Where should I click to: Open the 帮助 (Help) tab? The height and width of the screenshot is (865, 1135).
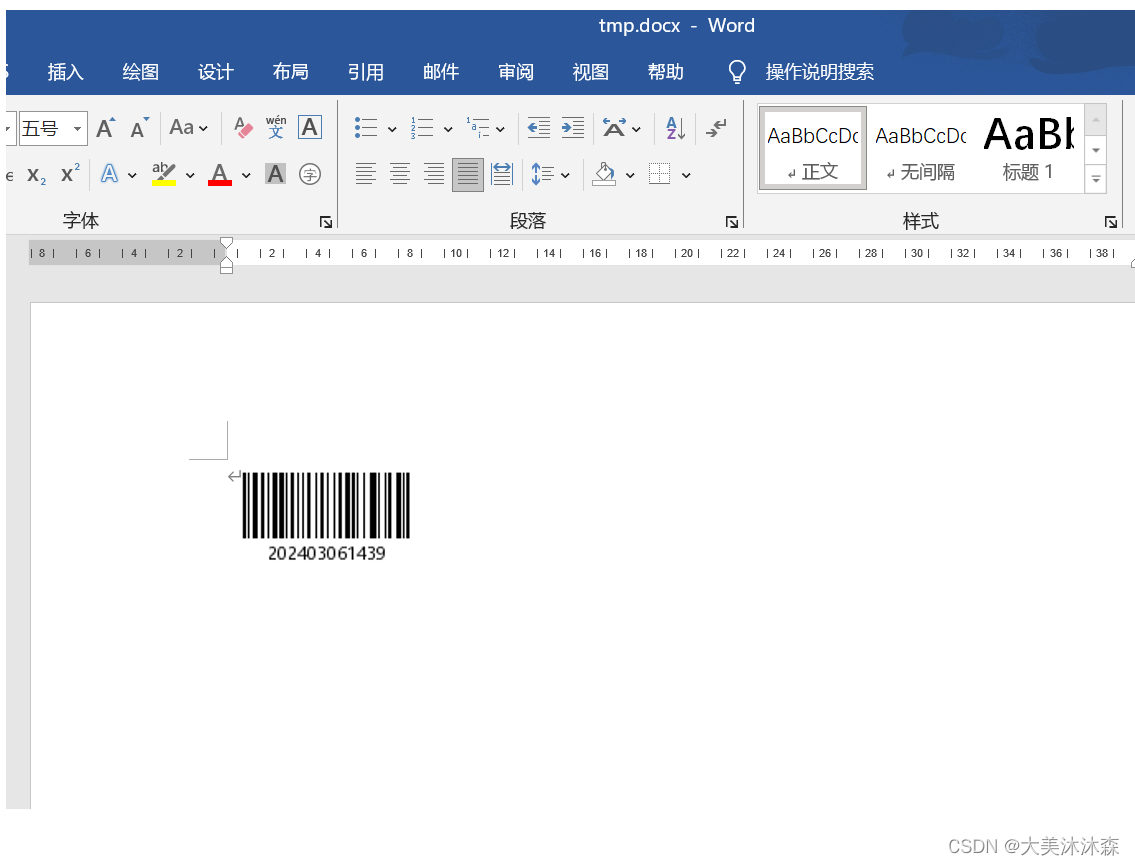point(666,72)
